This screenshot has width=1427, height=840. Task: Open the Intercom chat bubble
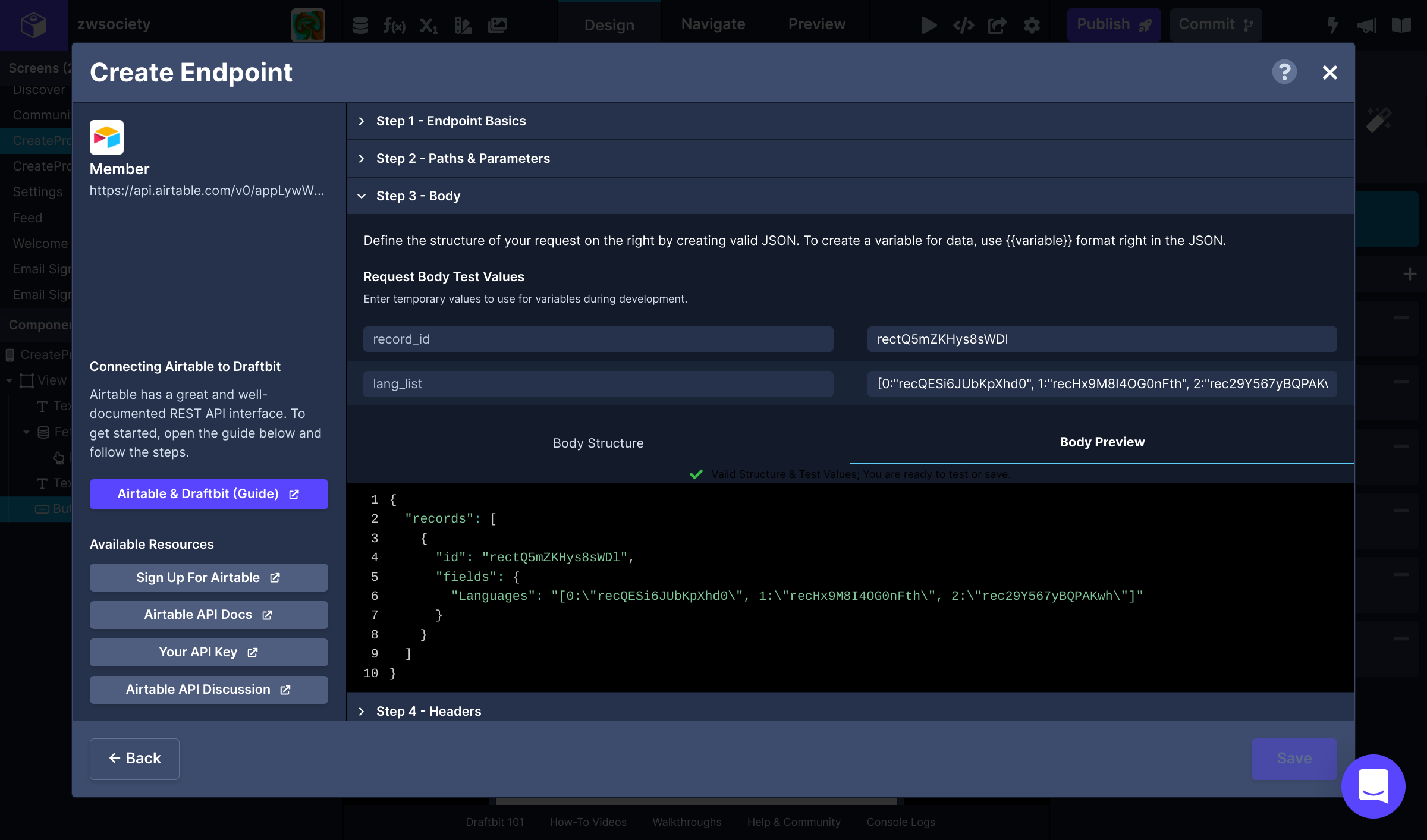click(1373, 786)
